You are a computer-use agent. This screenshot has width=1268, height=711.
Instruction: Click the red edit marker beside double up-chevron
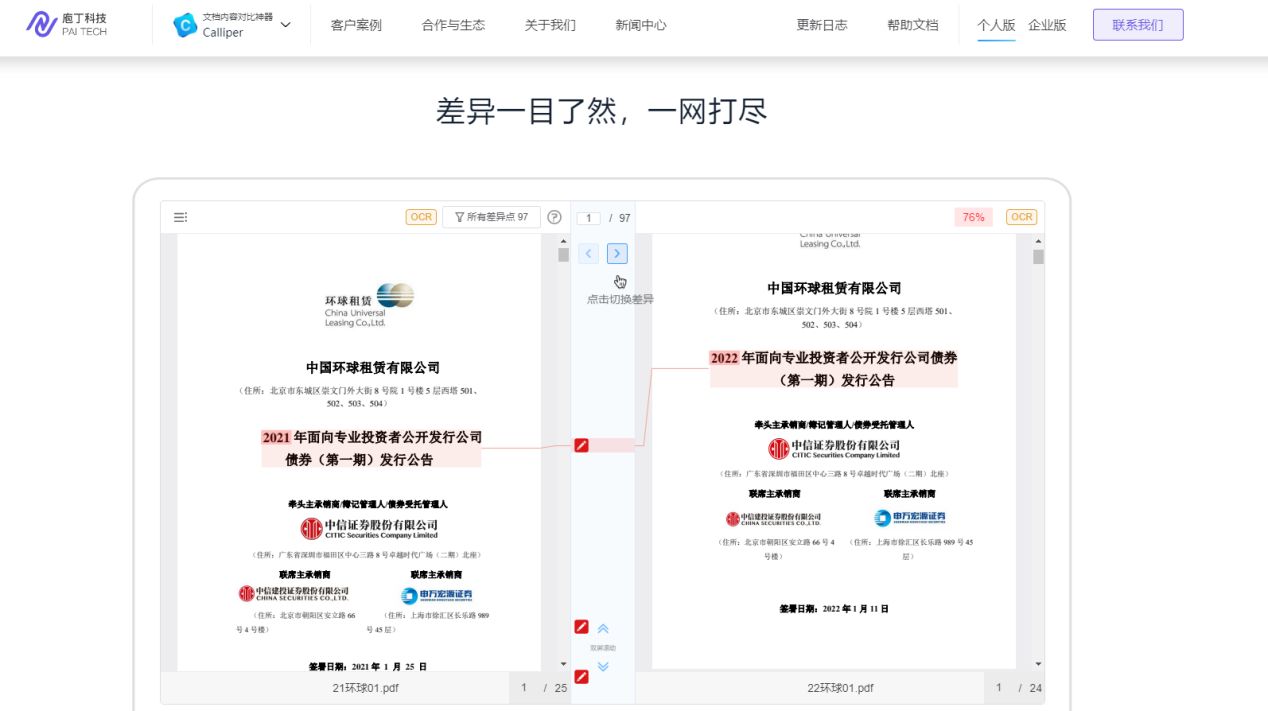(581, 627)
